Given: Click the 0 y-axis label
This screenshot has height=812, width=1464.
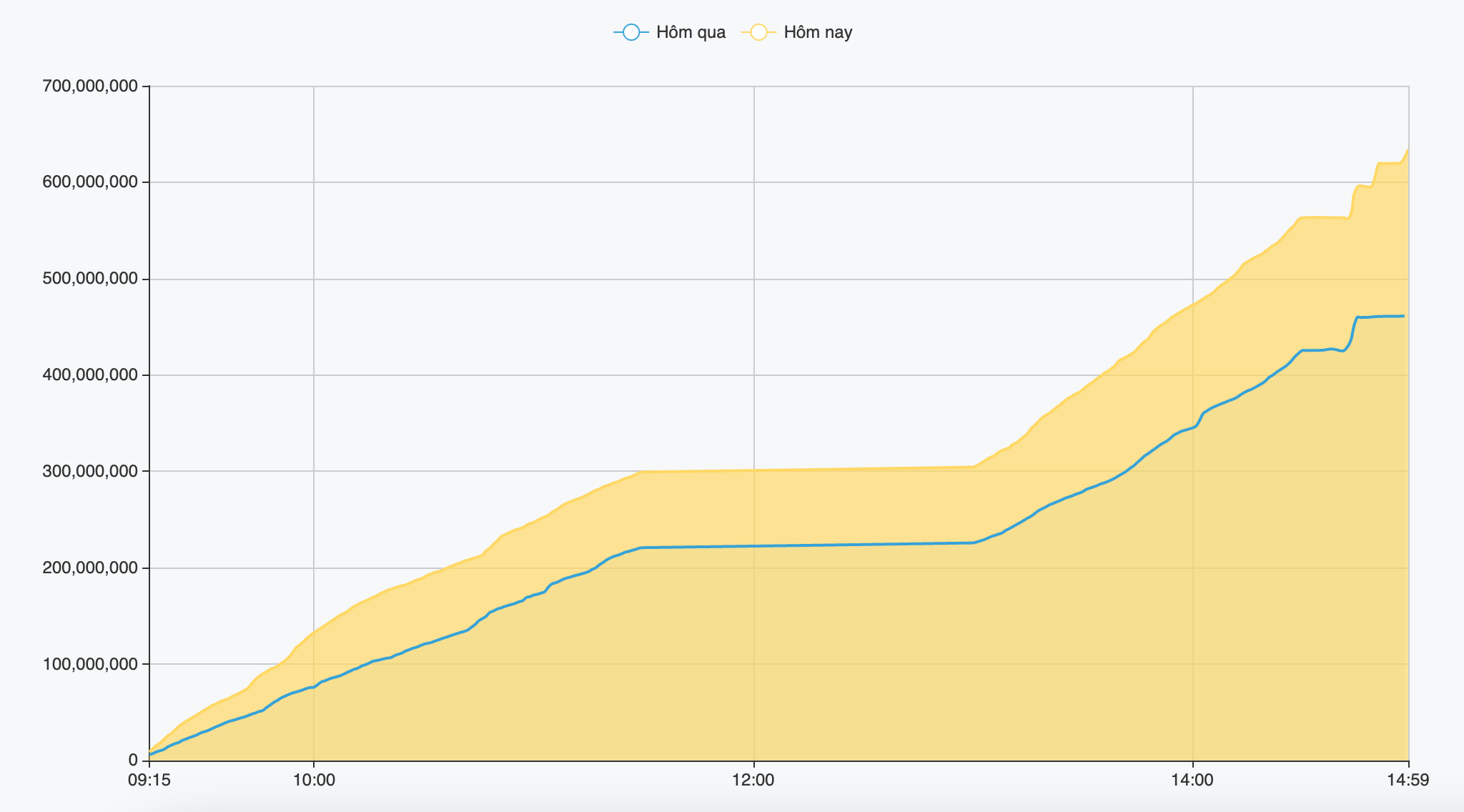Looking at the screenshot, I should (x=133, y=760).
